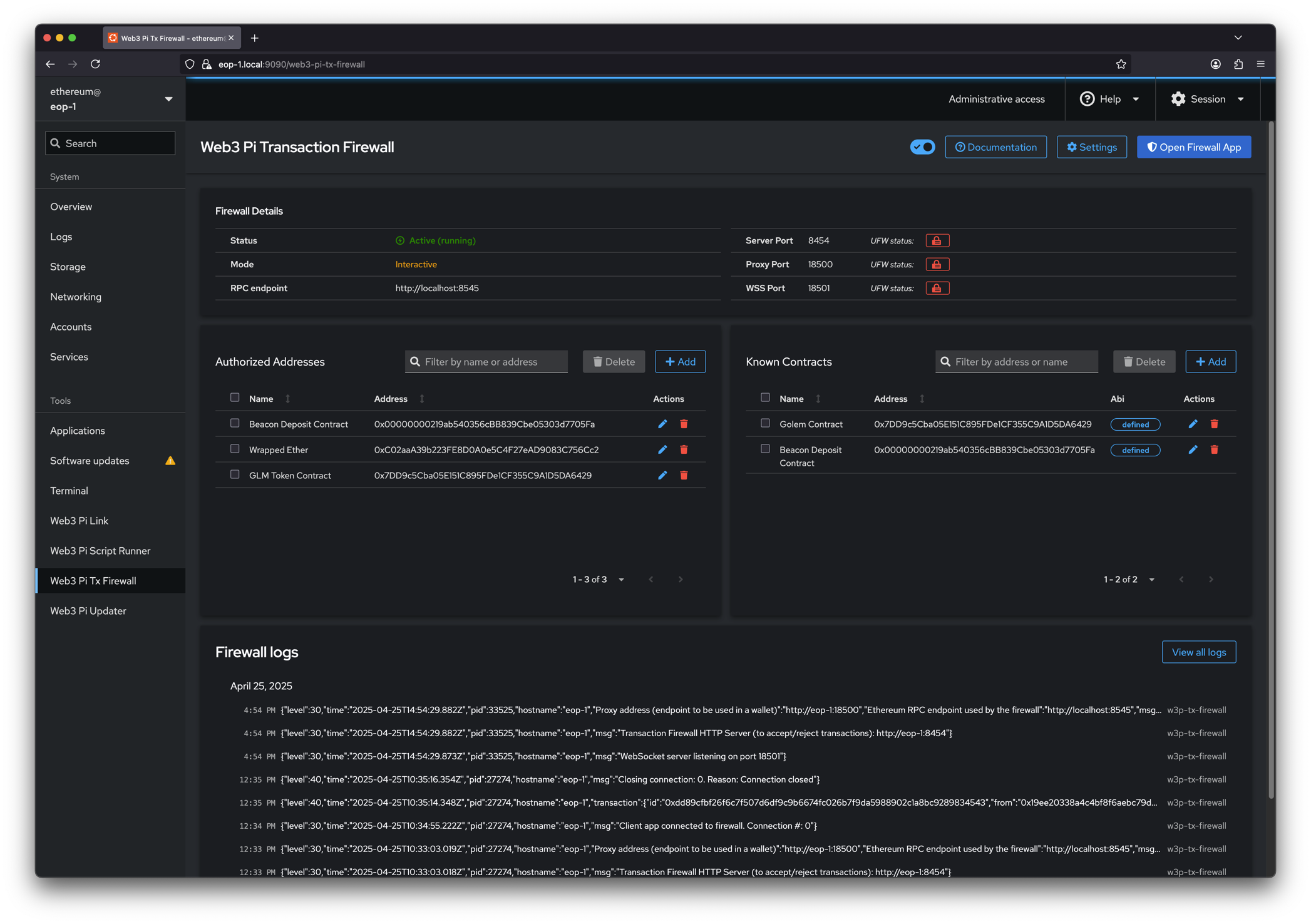The height and width of the screenshot is (924, 1311).
Task: Delete the Wrapped Ether address entry
Action: [x=684, y=449]
